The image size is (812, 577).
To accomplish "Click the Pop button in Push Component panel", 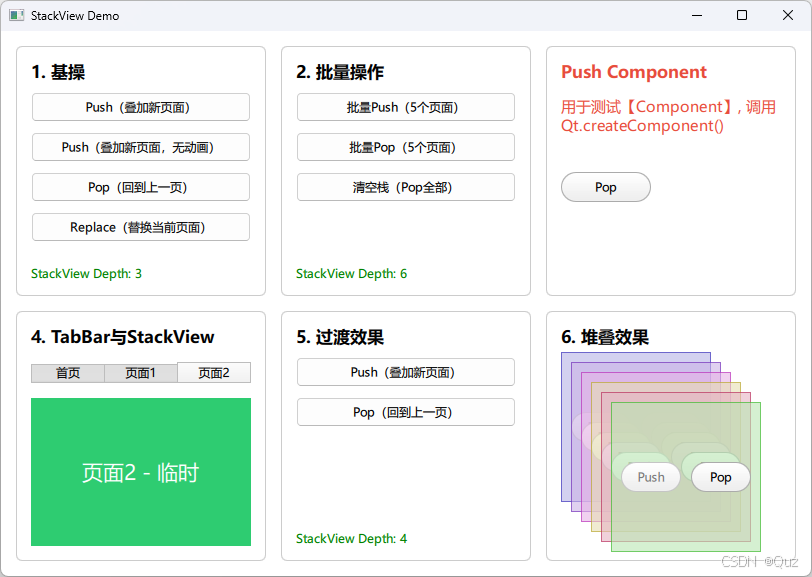I will click(x=605, y=187).
